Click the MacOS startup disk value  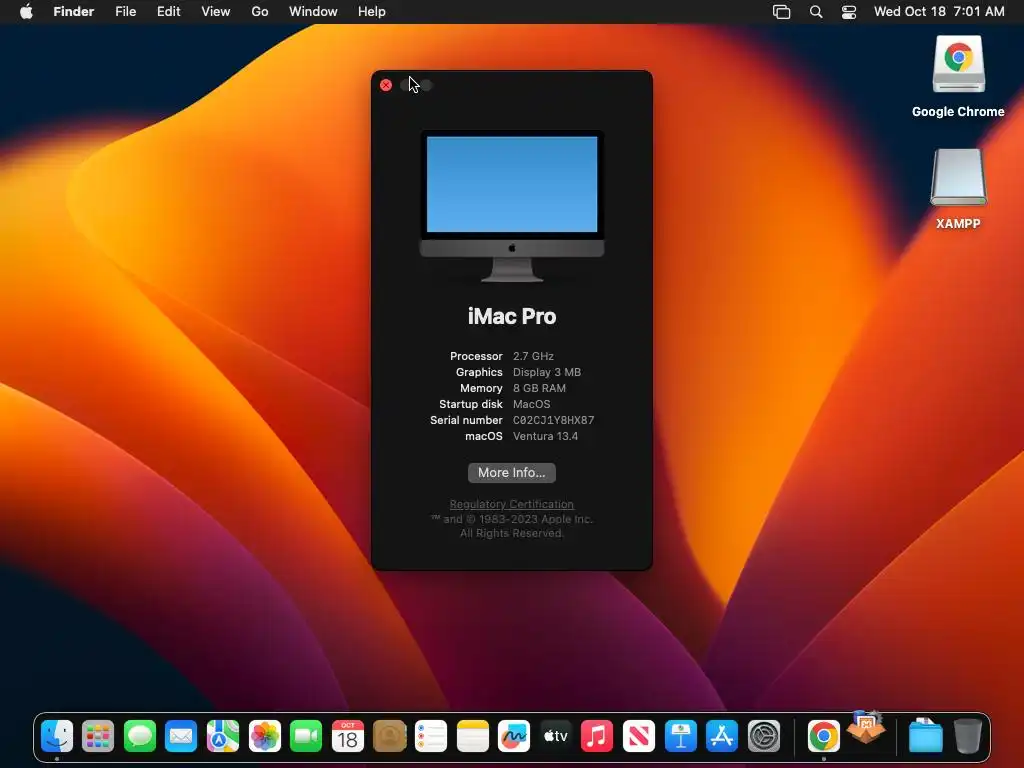[x=532, y=404]
